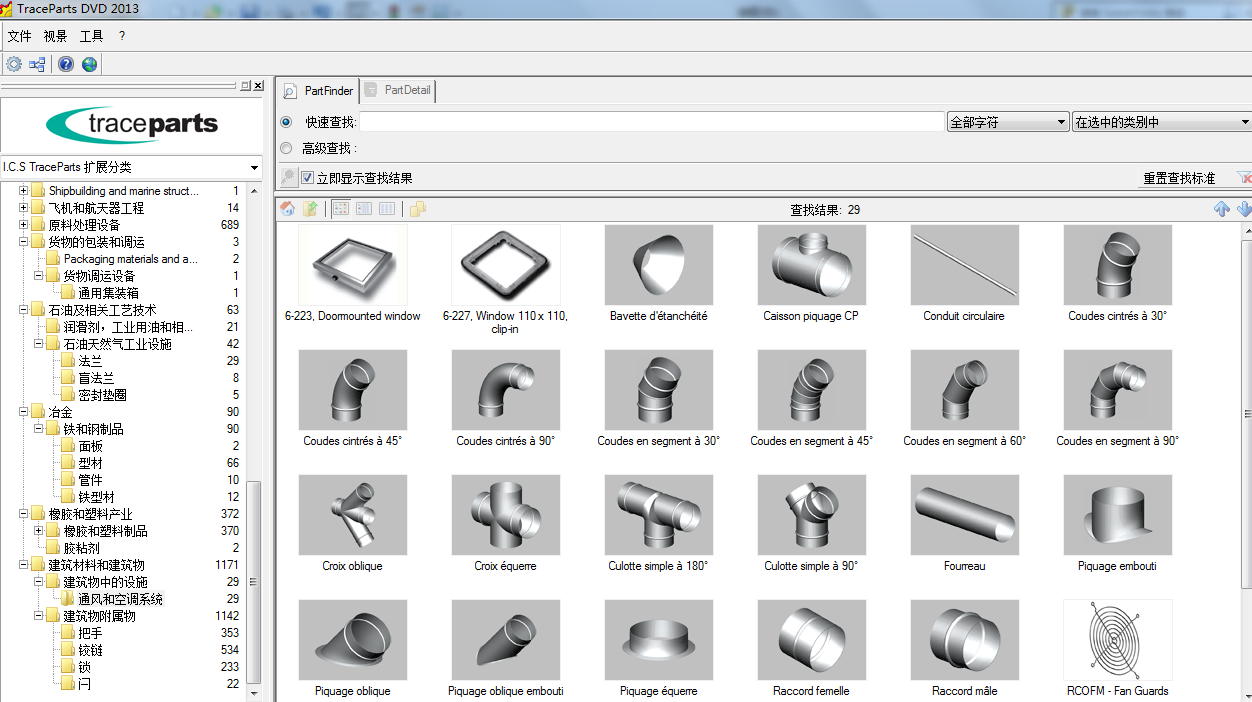The height and width of the screenshot is (702, 1252).
Task: Select the 高级查找 radio button
Action: point(288,148)
